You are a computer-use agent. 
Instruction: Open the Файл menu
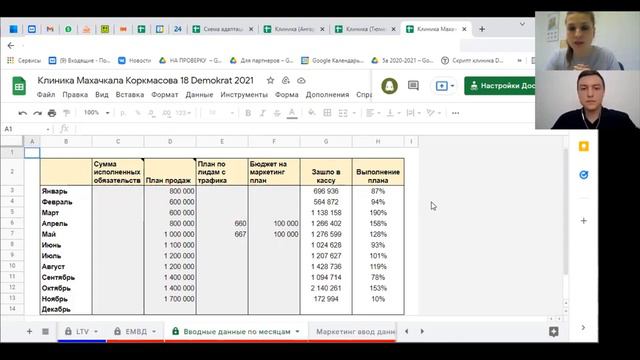(46, 95)
